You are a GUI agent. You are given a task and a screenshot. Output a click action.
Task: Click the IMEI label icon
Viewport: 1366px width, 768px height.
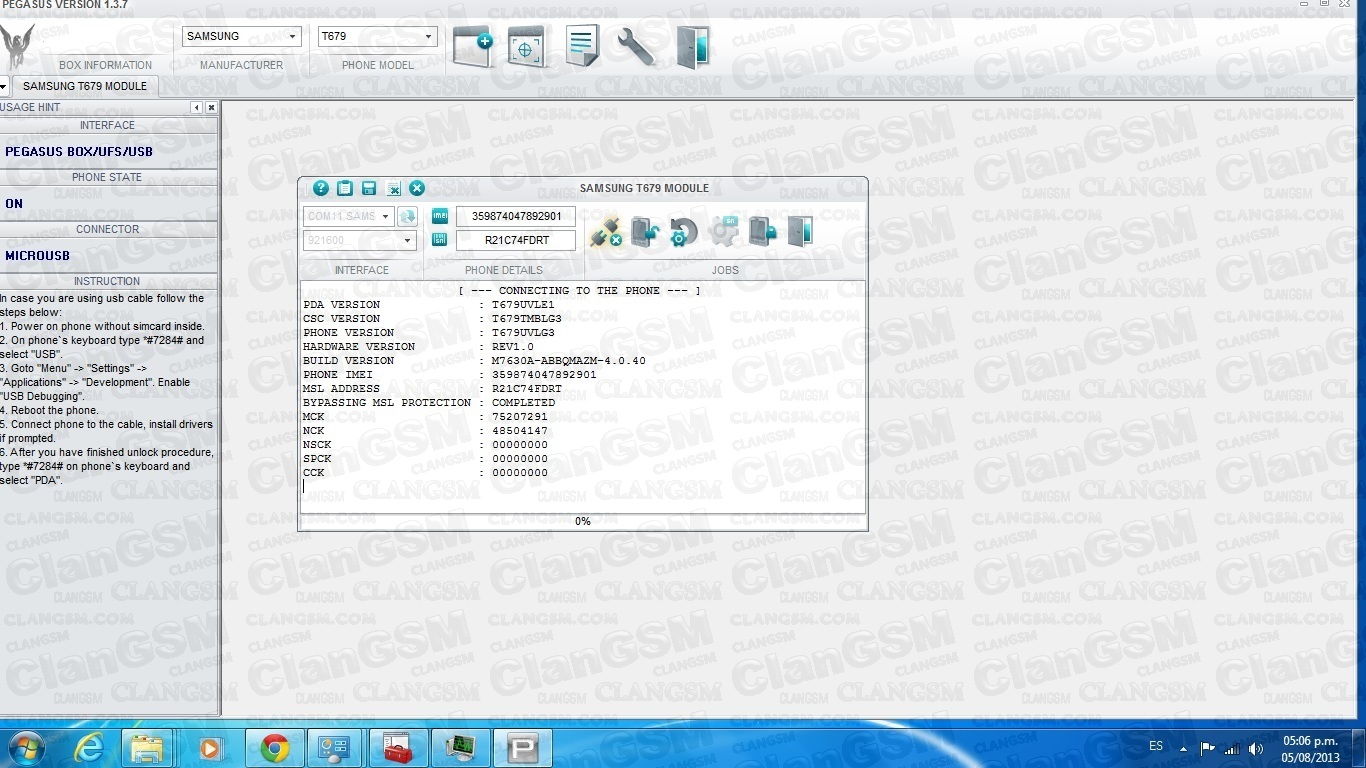[x=440, y=216]
